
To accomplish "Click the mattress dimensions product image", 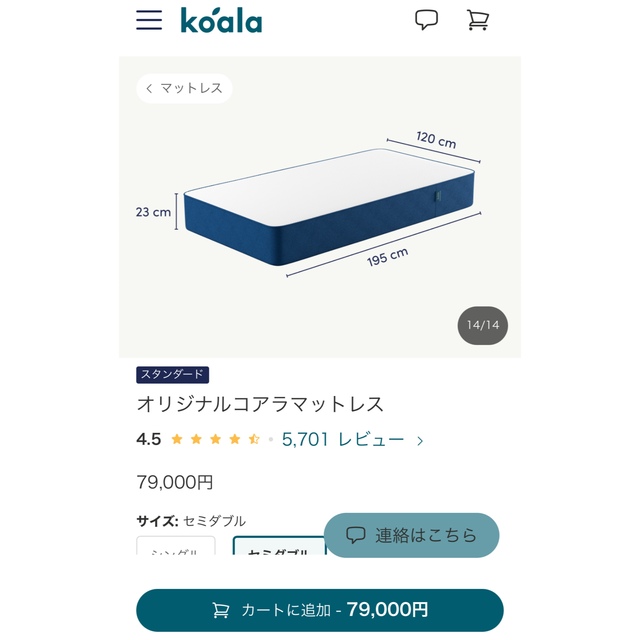I will [320, 207].
